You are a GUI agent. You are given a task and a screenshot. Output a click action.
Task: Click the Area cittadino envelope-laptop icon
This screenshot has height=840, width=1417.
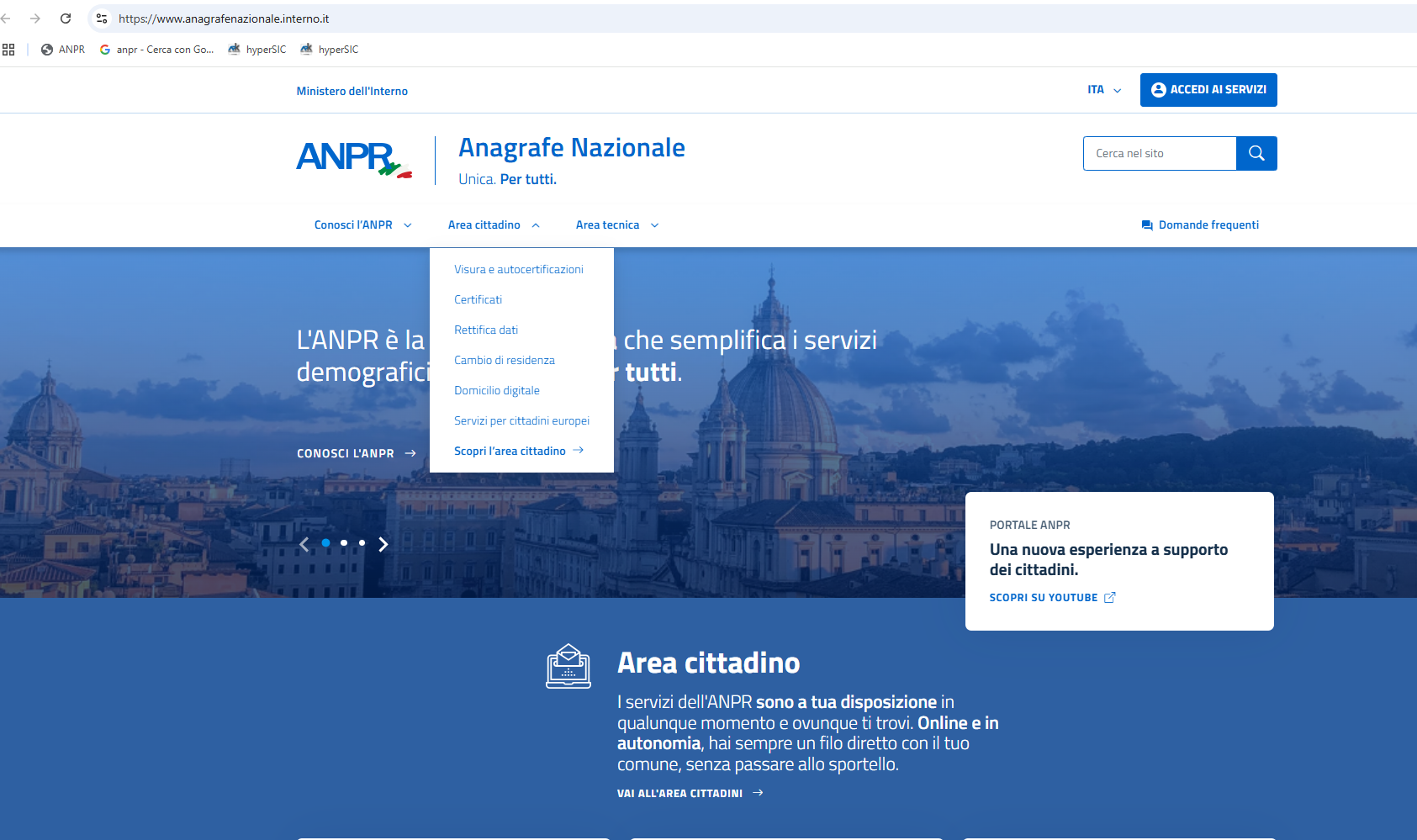pos(568,665)
